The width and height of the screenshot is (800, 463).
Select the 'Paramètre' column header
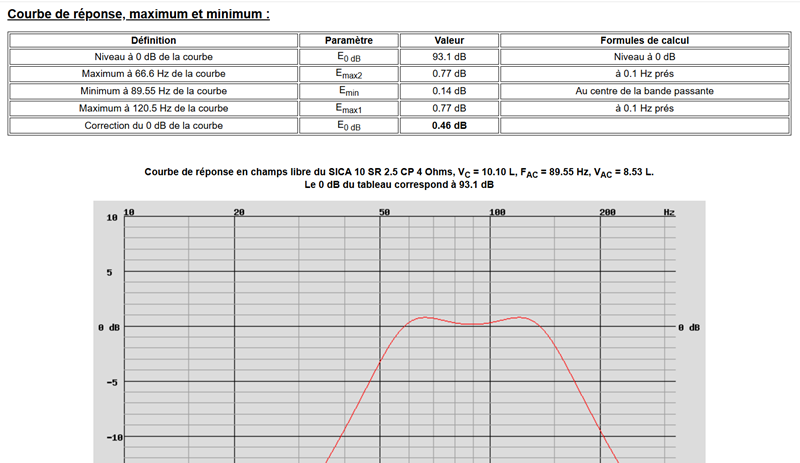coord(349,40)
